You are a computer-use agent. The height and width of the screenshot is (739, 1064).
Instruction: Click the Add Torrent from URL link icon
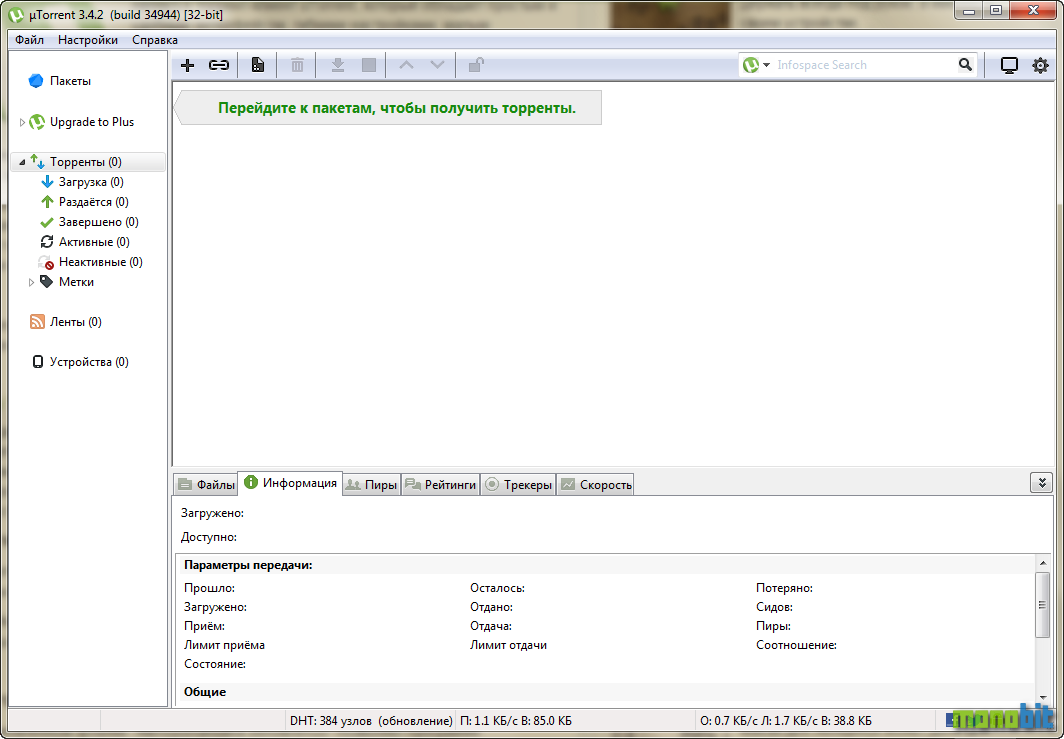point(218,65)
